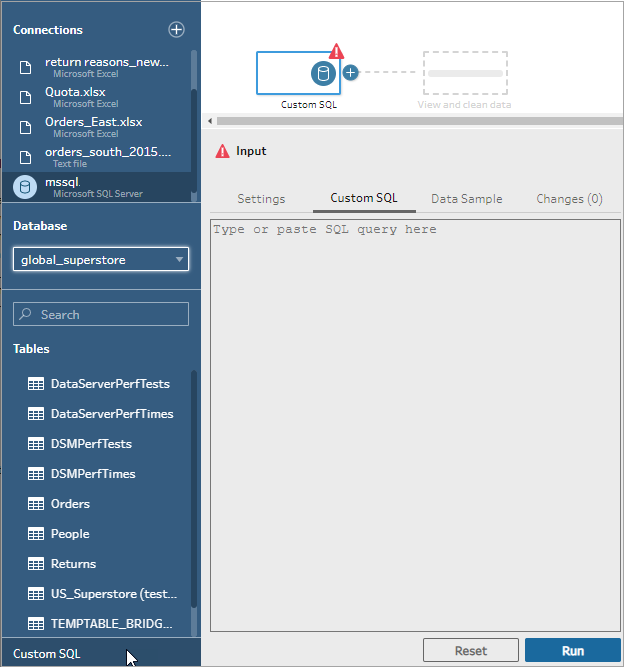Click the add connection plus icon

point(176,30)
